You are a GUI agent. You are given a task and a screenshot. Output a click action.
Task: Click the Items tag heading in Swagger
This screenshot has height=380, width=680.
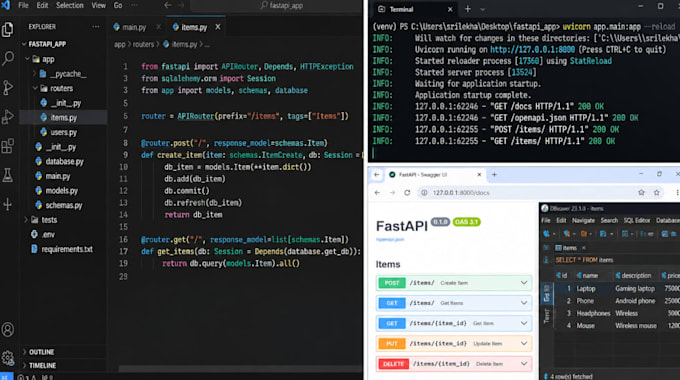coord(388,264)
